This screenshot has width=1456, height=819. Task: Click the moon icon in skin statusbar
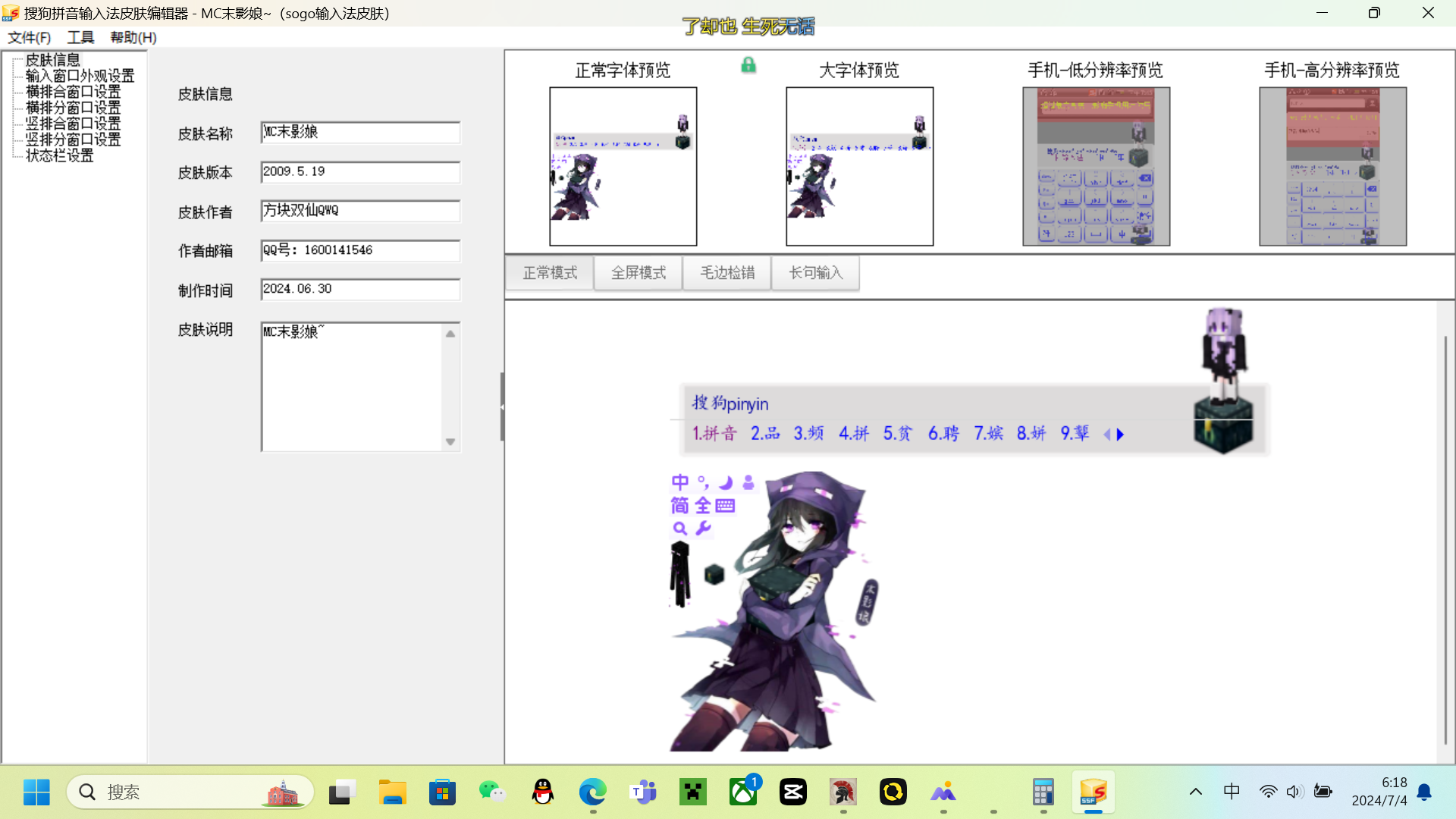coord(726,482)
